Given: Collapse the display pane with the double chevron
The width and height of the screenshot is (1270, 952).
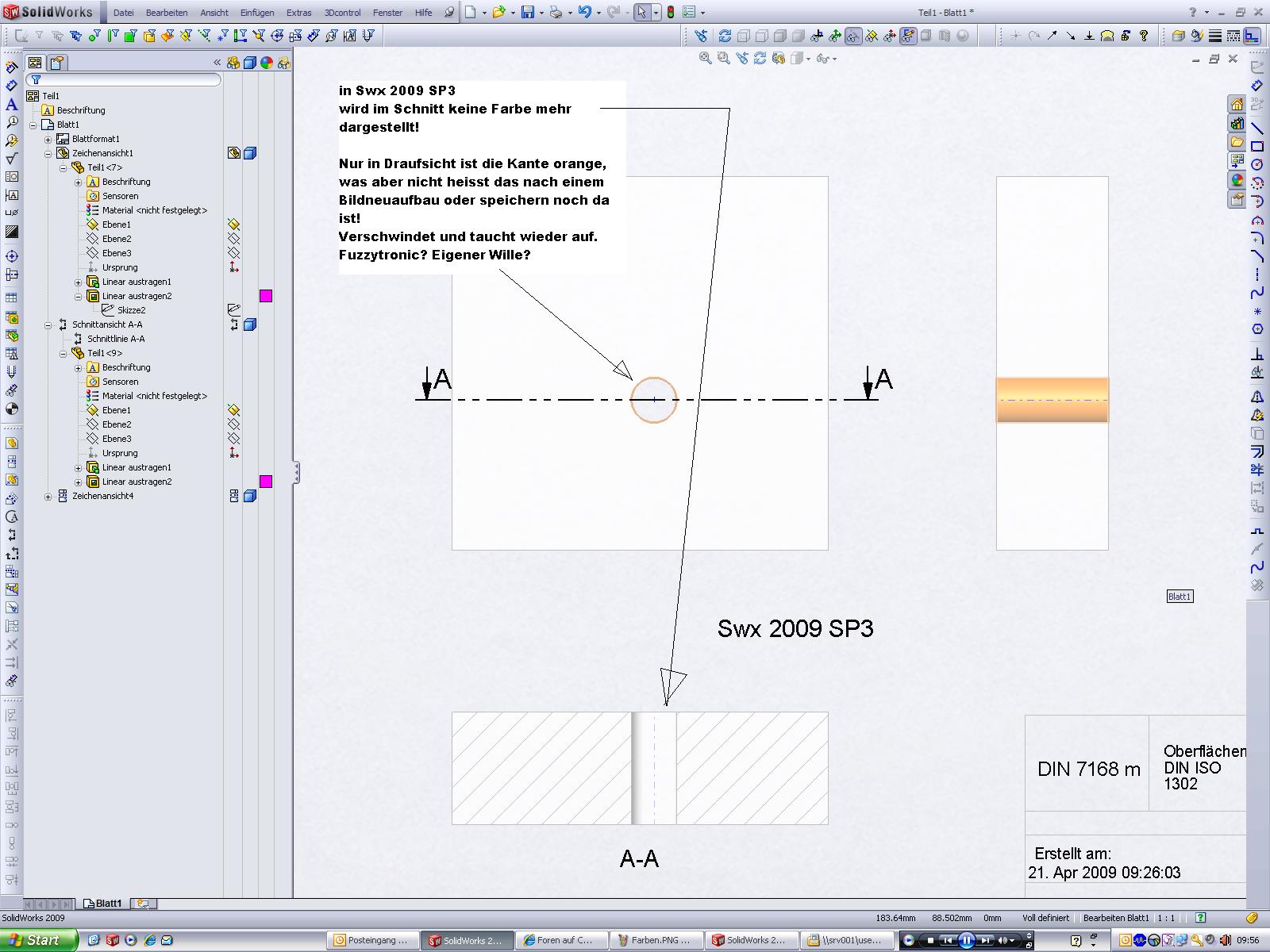Looking at the screenshot, I should click(x=217, y=63).
